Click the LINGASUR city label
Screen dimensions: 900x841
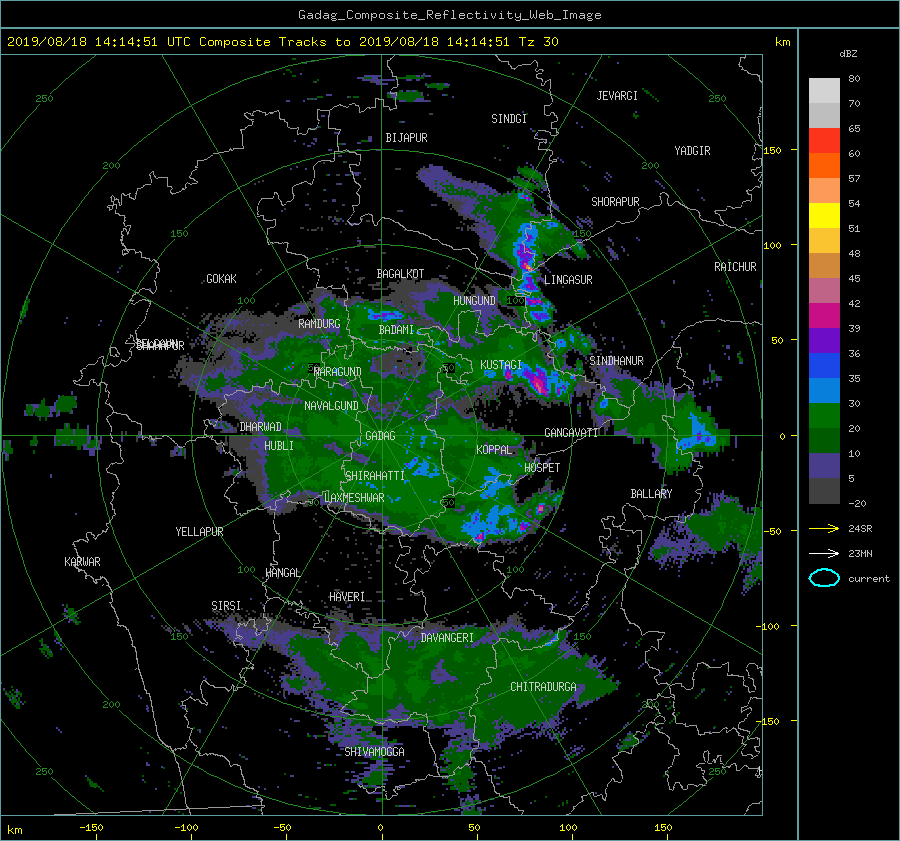[x=568, y=280]
